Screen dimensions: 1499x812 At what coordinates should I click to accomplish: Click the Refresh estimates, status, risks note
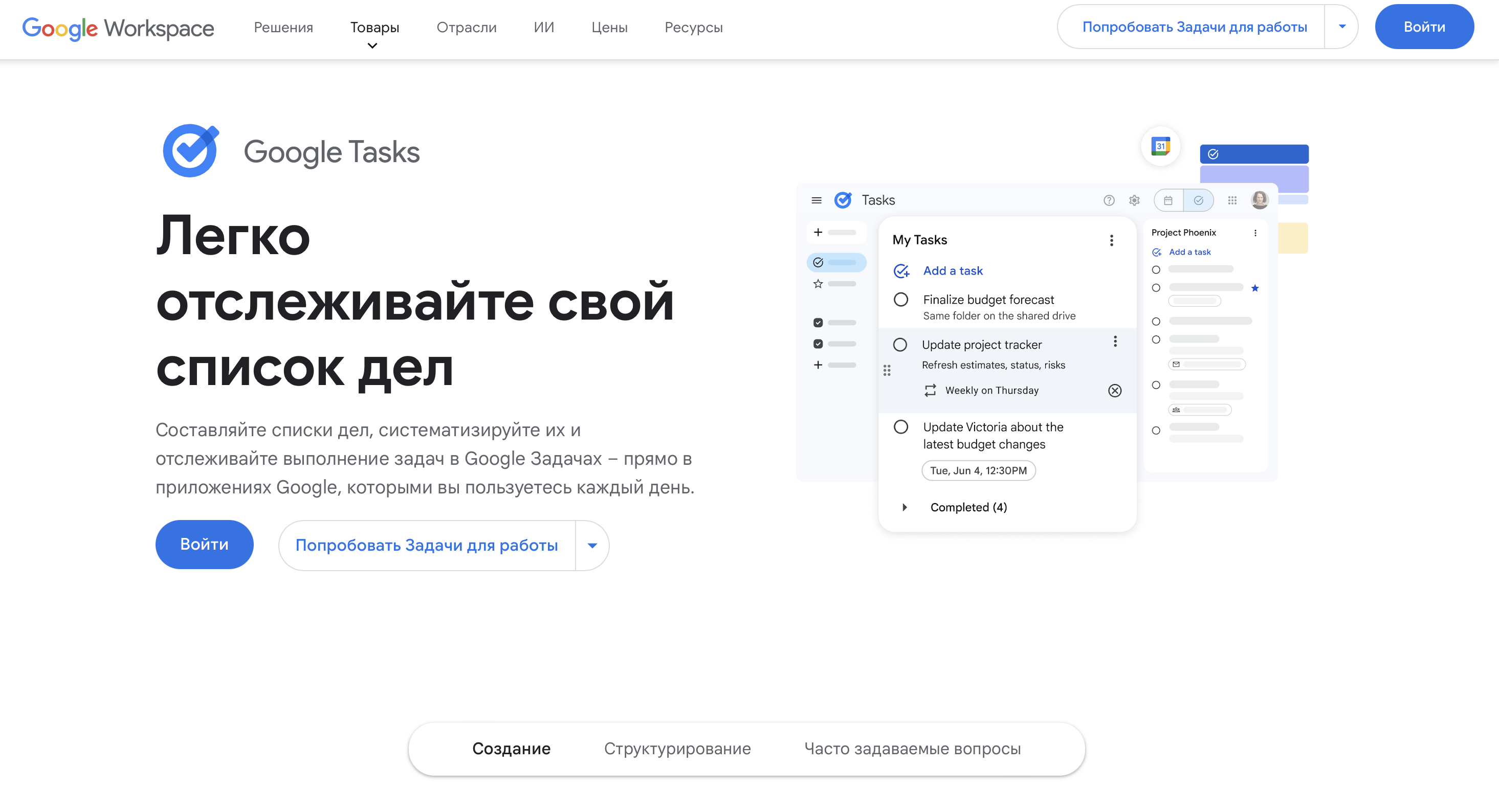pyautogui.click(x=994, y=365)
